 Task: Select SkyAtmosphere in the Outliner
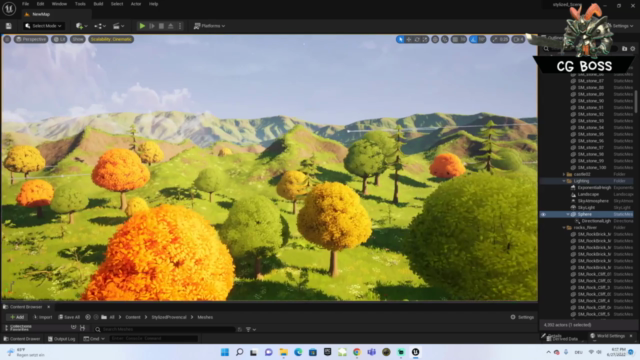pos(593,201)
